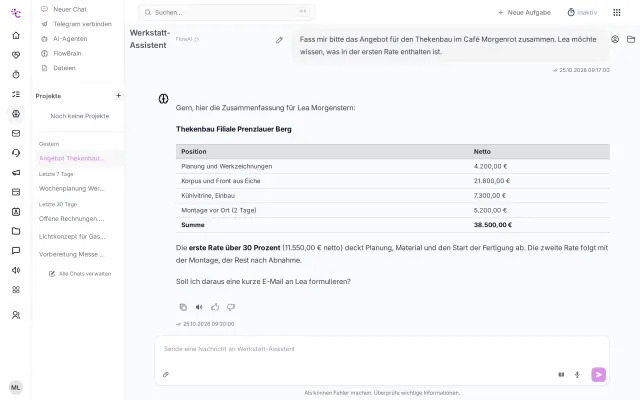Screen dimensions: 640x400
Task: Give thumbs down to the reply
Action: (x=231, y=307)
